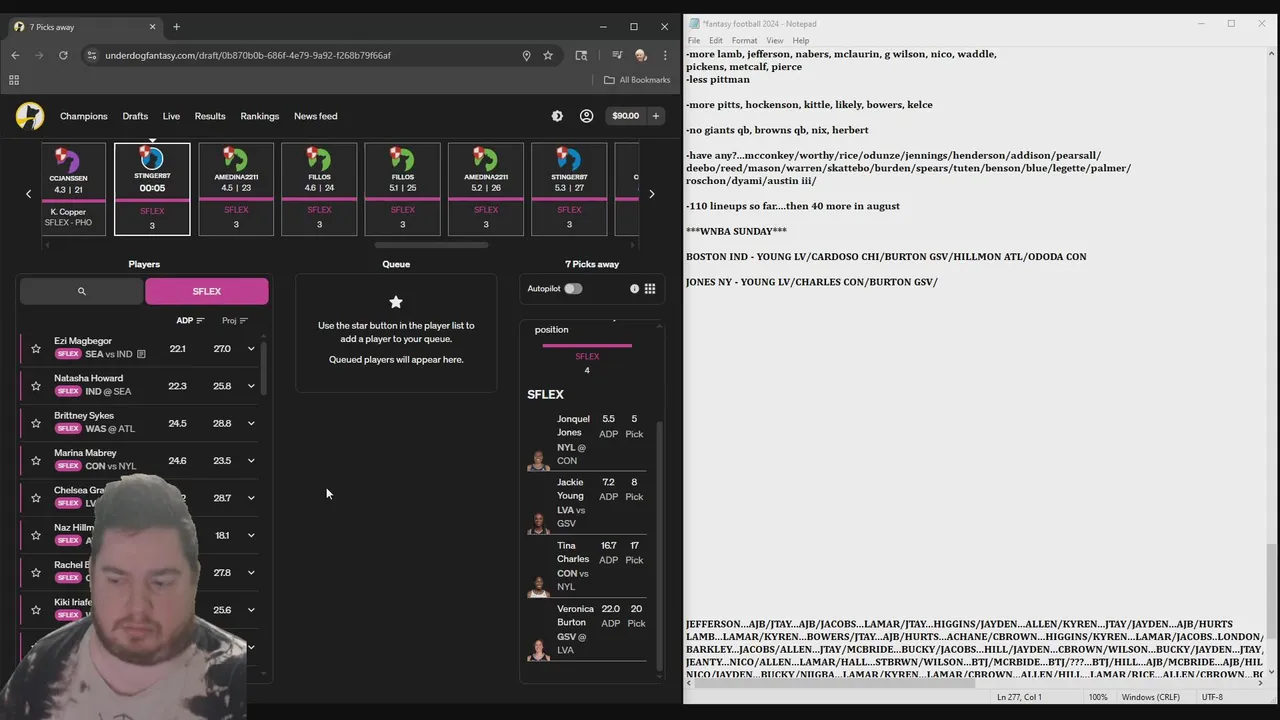Viewport: 1280px width, 720px height.
Task: Show the next draft picks with right arrow
Action: pyautogui.click(x=651, y=194)
